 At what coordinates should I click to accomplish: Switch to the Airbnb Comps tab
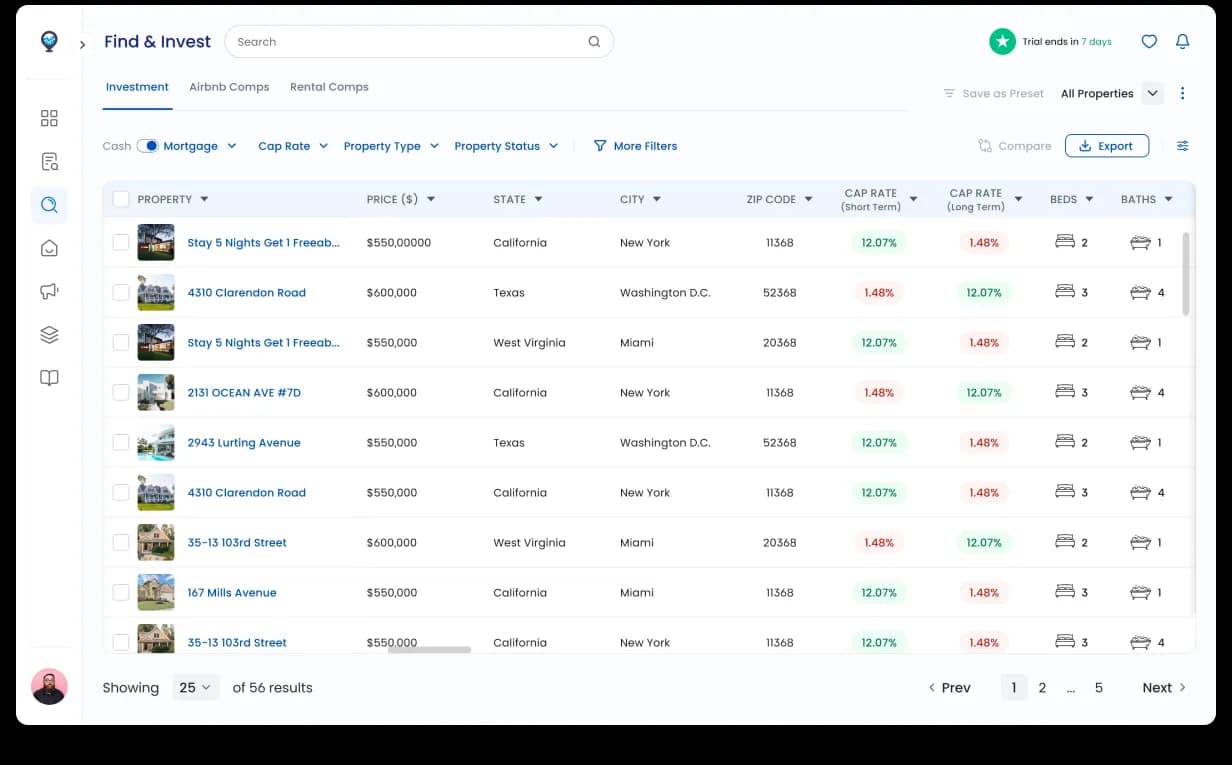(x=229, y=87)
